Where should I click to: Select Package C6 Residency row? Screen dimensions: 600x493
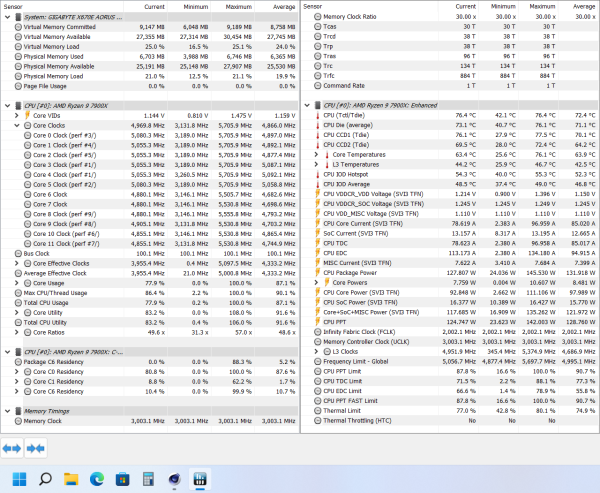pyautogui.click(x=150, y=362)
